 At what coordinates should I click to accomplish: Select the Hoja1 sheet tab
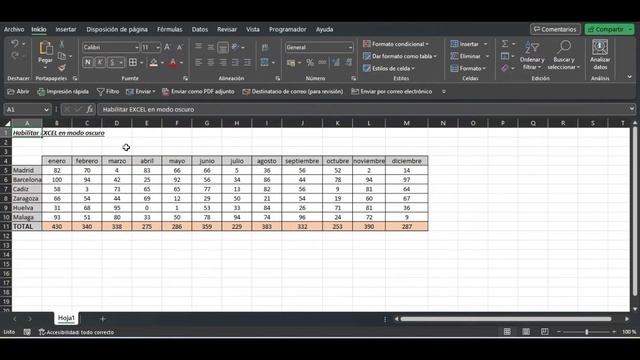66,318
